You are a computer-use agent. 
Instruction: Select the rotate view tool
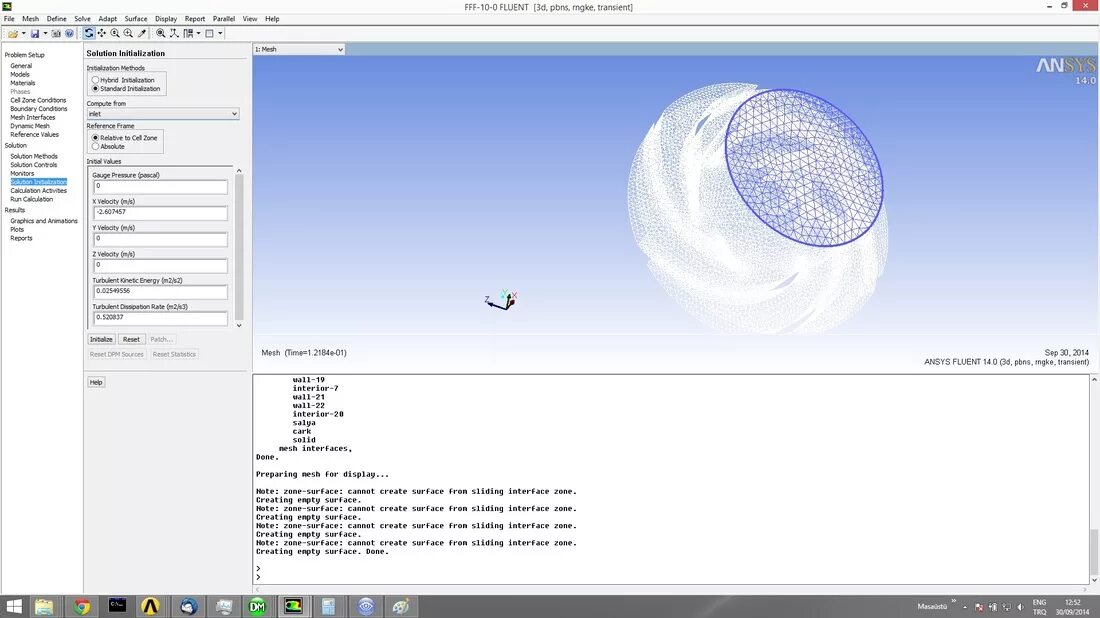(88, 33)
